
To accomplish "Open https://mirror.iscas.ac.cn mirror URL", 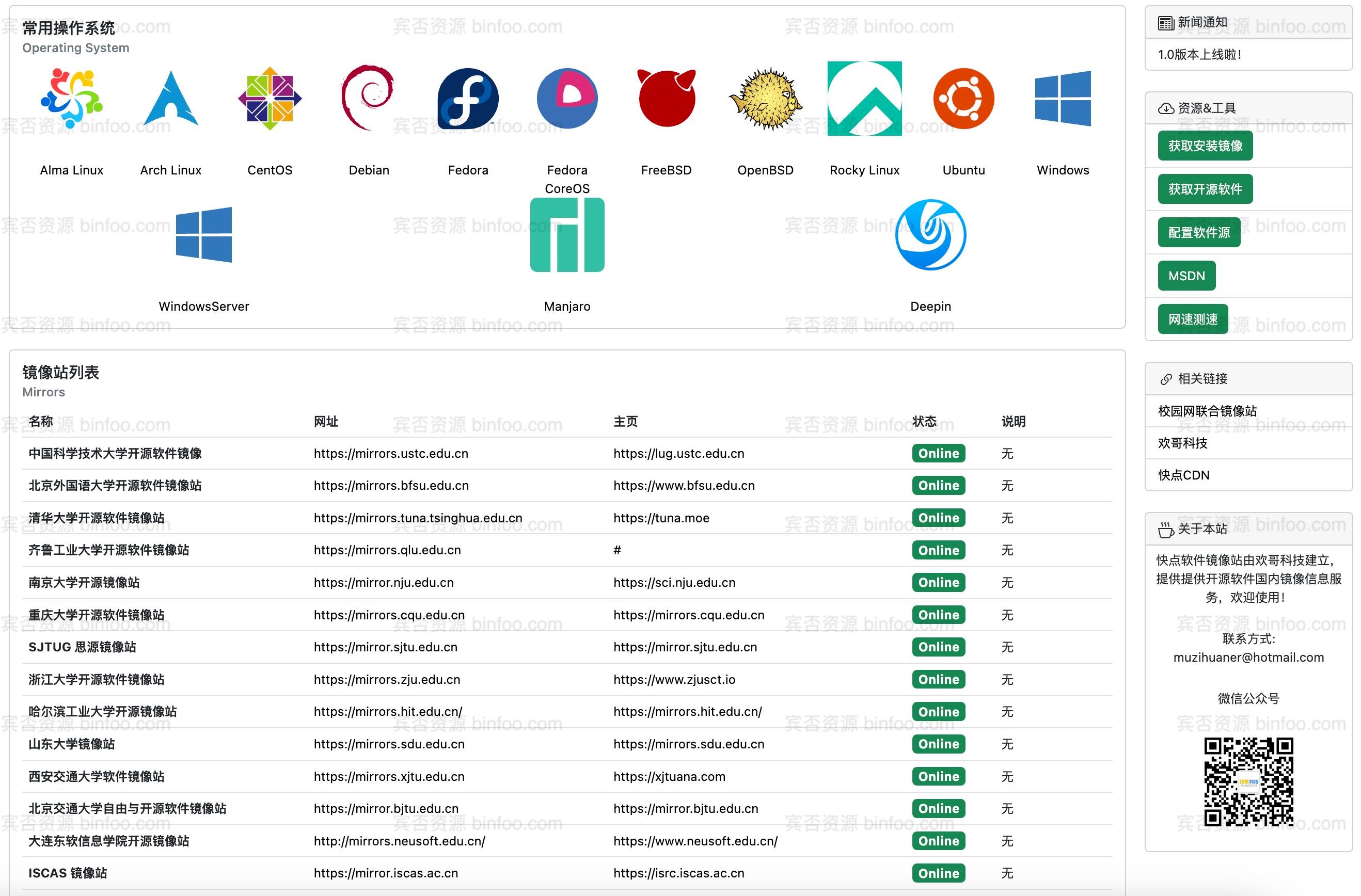I will (386, 873).
